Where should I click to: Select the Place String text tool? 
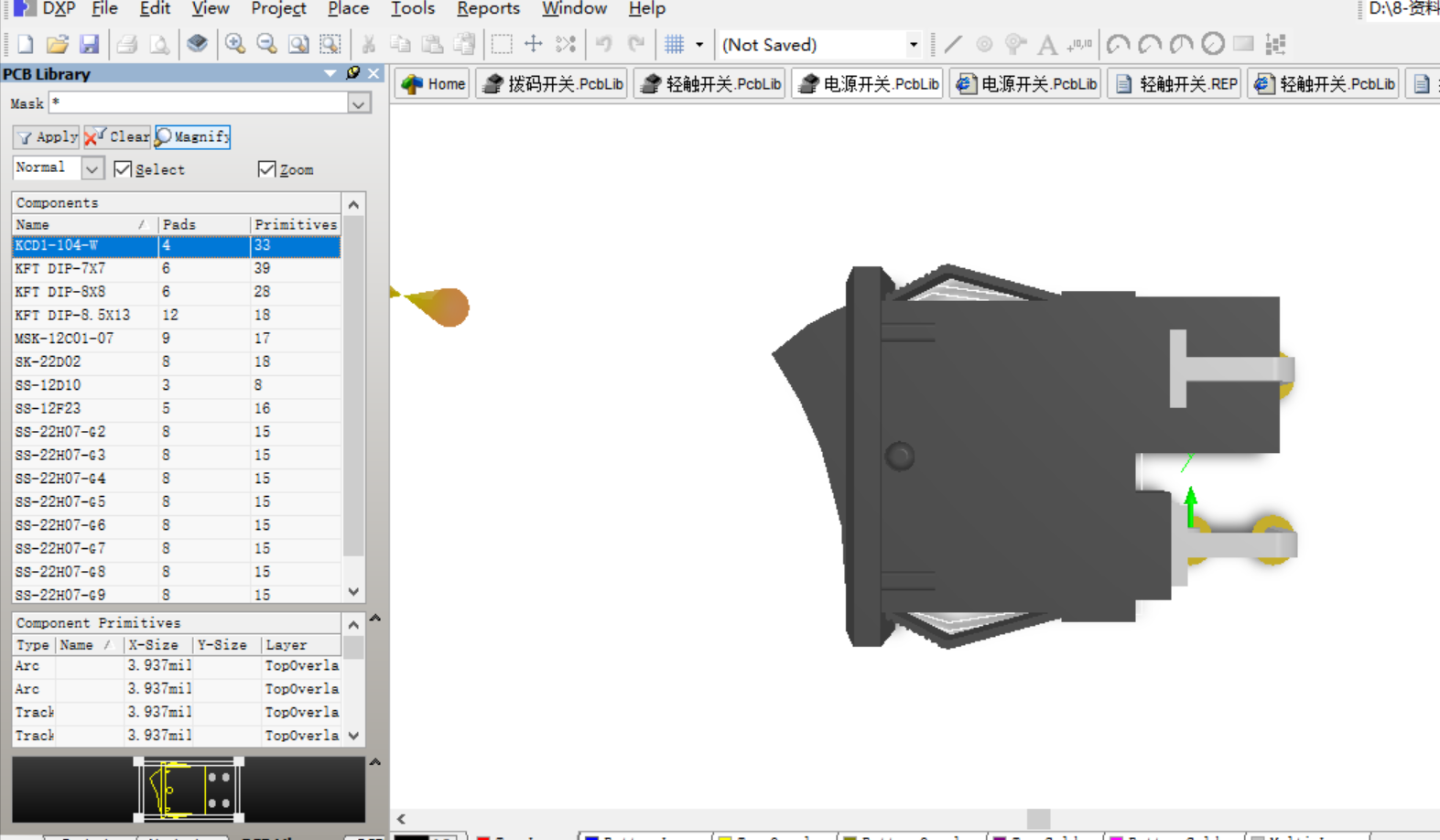(1047, 44)
